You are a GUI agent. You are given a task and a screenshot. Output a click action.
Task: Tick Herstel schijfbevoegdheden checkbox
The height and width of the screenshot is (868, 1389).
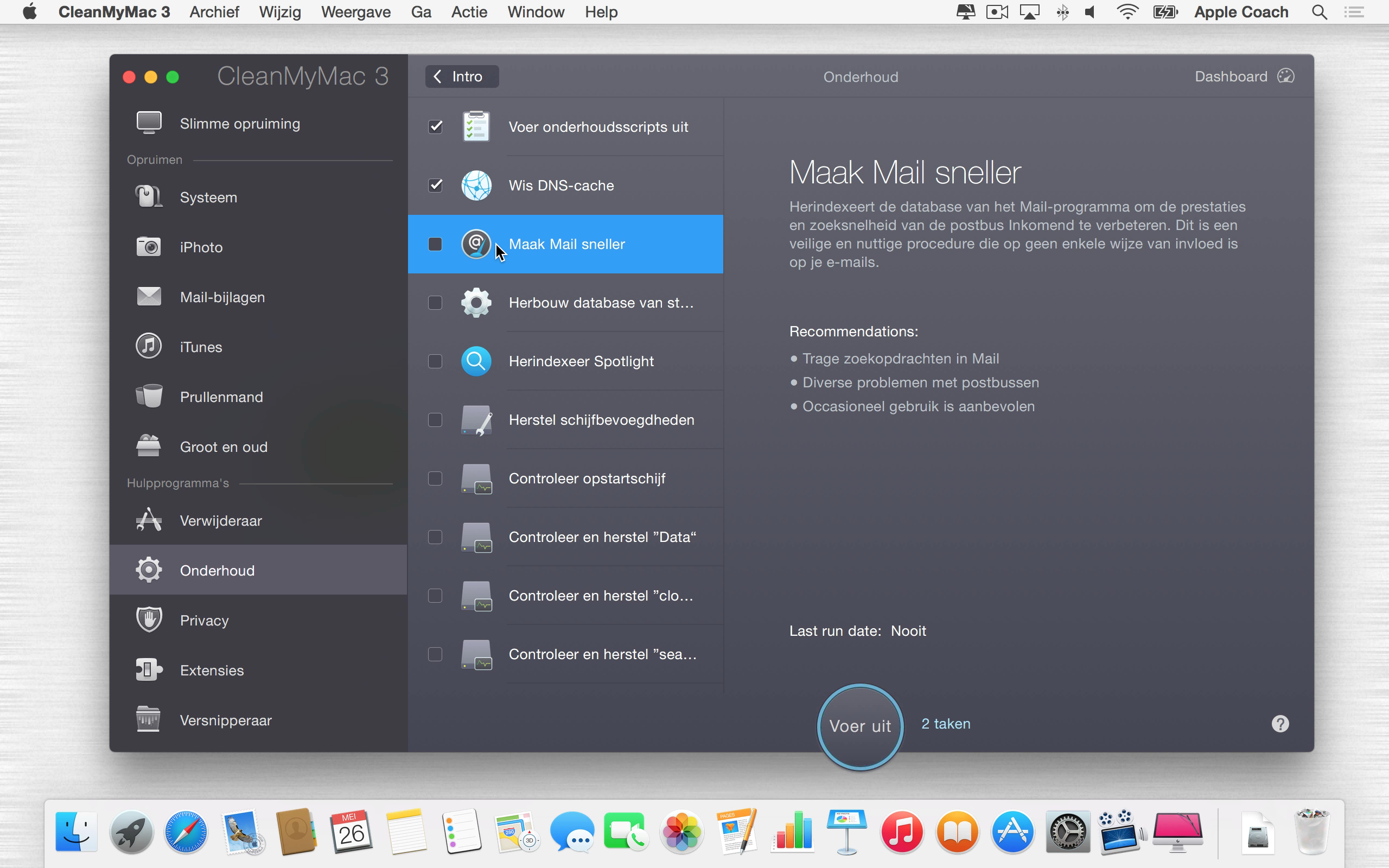(x=436, y=420)
